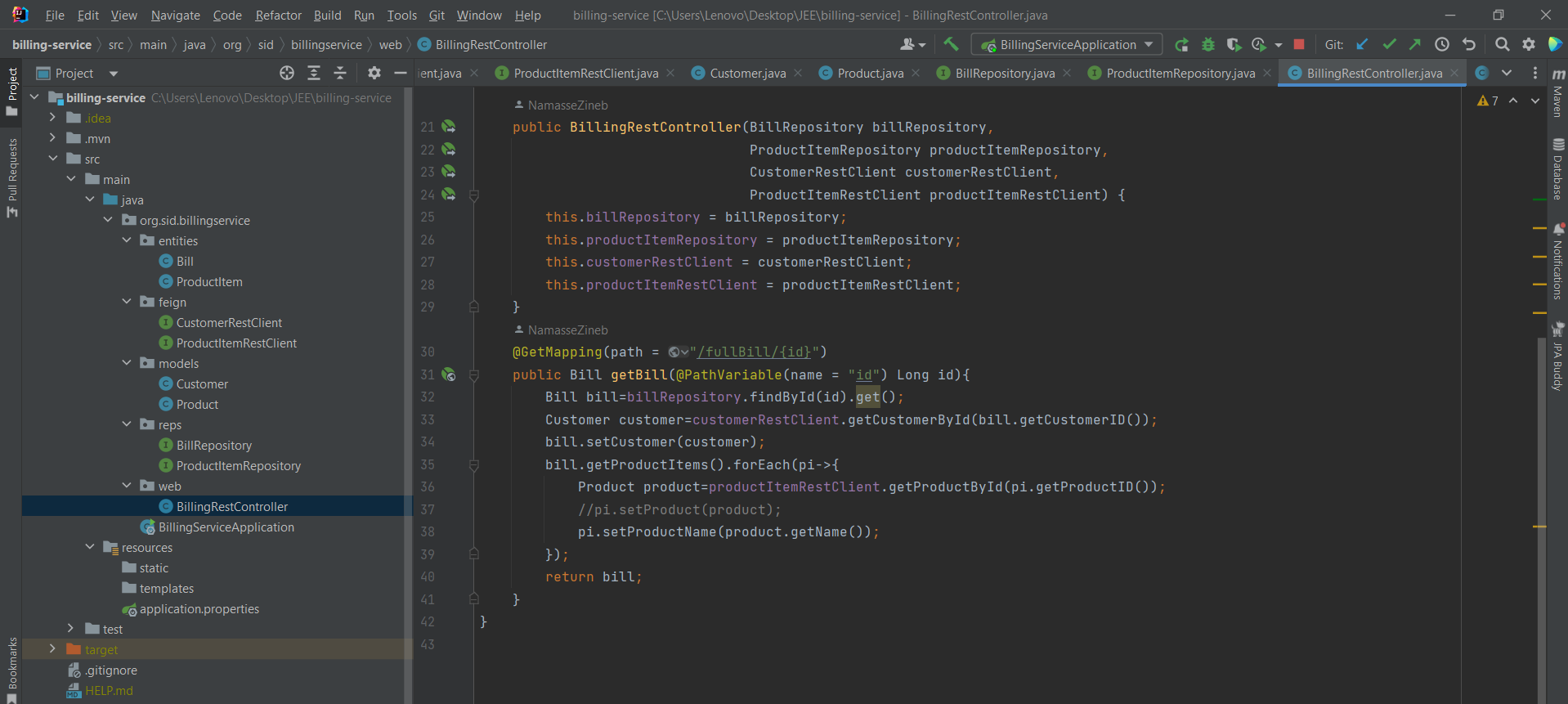Fold the getBill method at line 31
This screenshot has height=704, width=1568.
(x=474, y=374)
